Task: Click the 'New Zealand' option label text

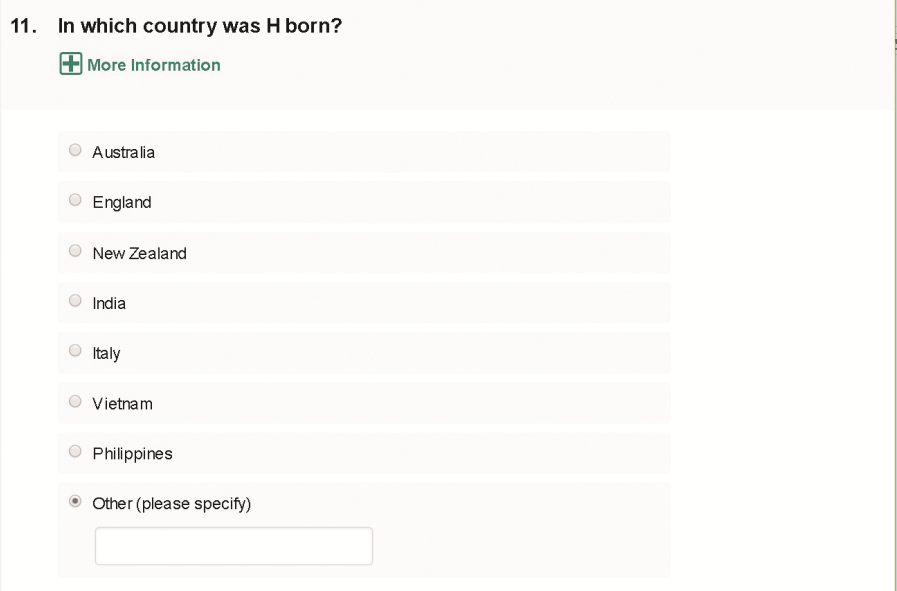Action: coord(139,254)
